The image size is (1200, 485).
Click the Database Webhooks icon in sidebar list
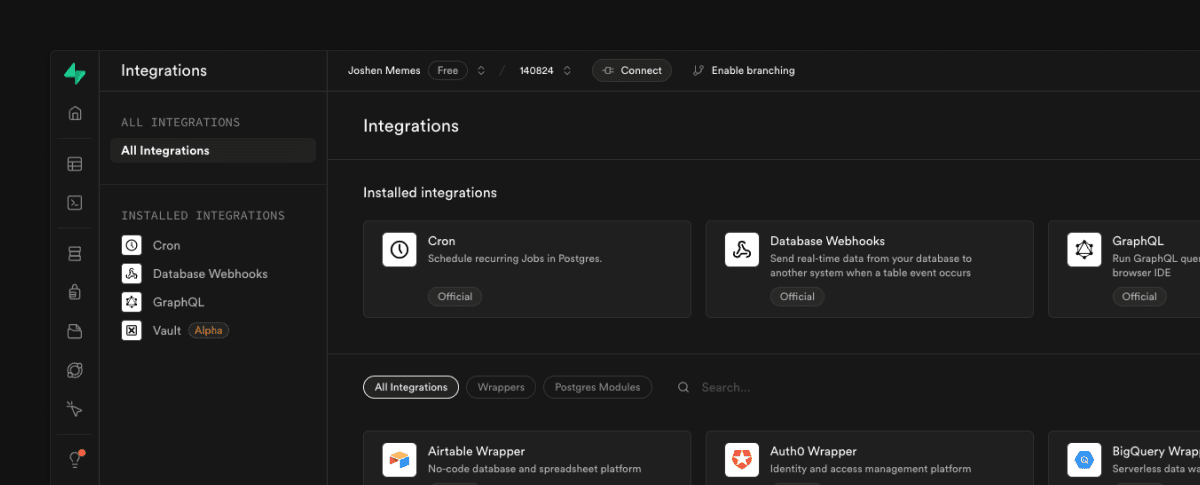click(x=132, y=273)
